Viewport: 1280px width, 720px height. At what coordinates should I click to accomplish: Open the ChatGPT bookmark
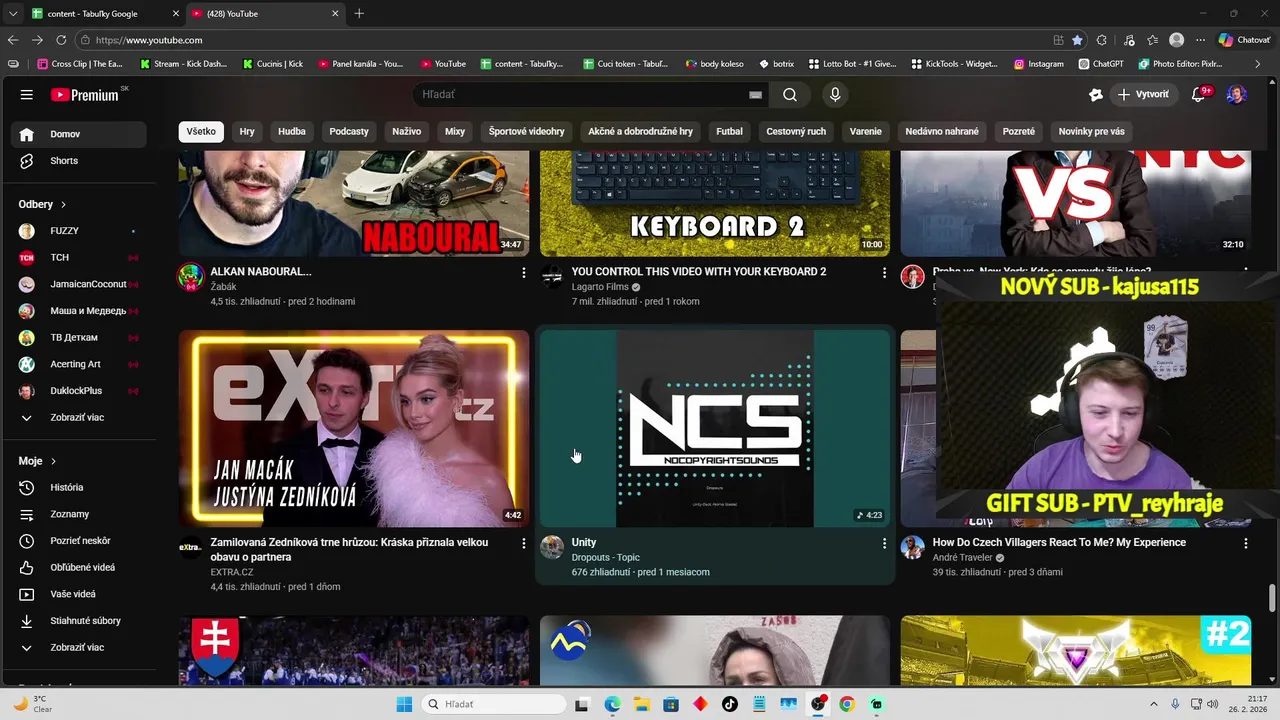click(x=1101, y=64)
